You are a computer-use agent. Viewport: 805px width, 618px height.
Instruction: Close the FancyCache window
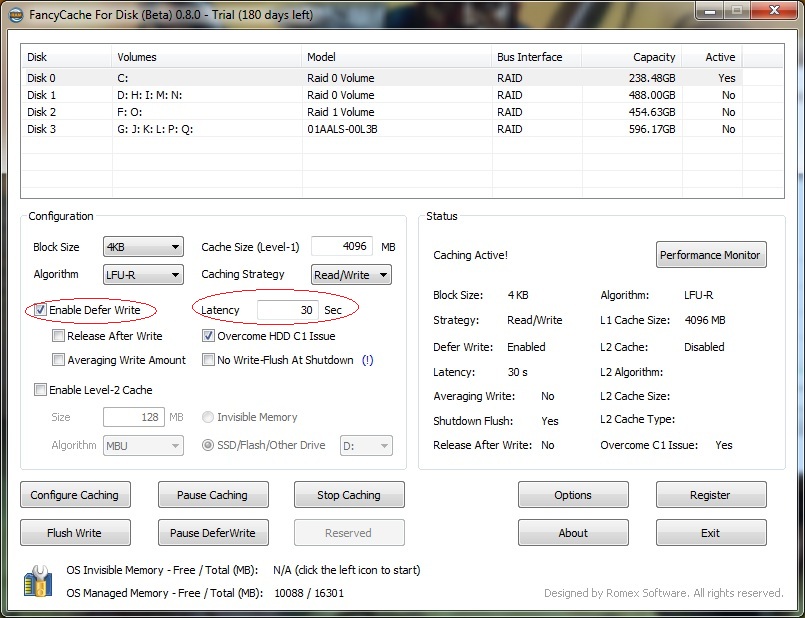(x=775, y=11)
